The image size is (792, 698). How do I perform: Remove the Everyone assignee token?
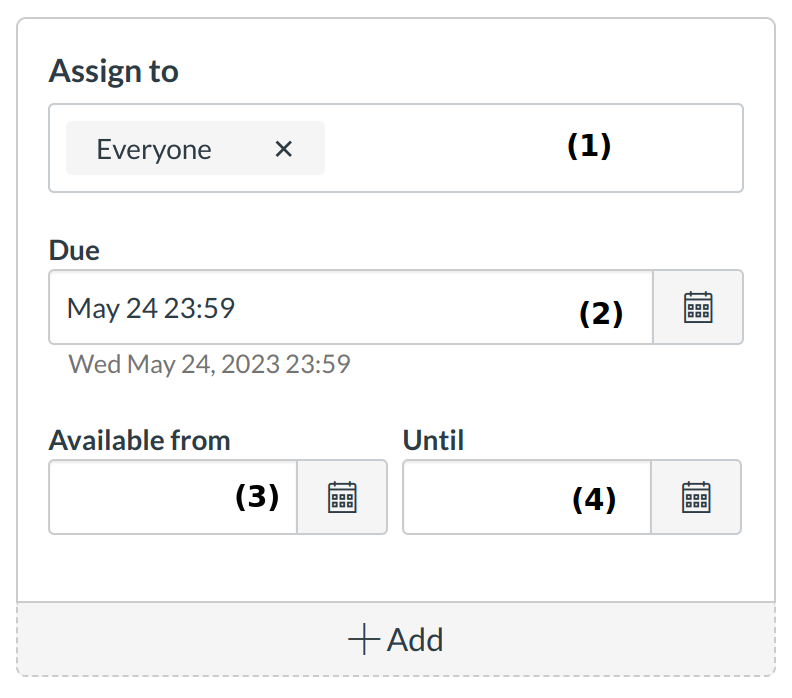click(283, 149)
